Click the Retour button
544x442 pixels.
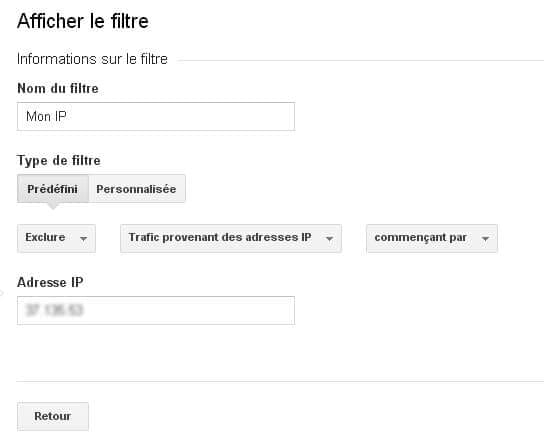[53, 416]
